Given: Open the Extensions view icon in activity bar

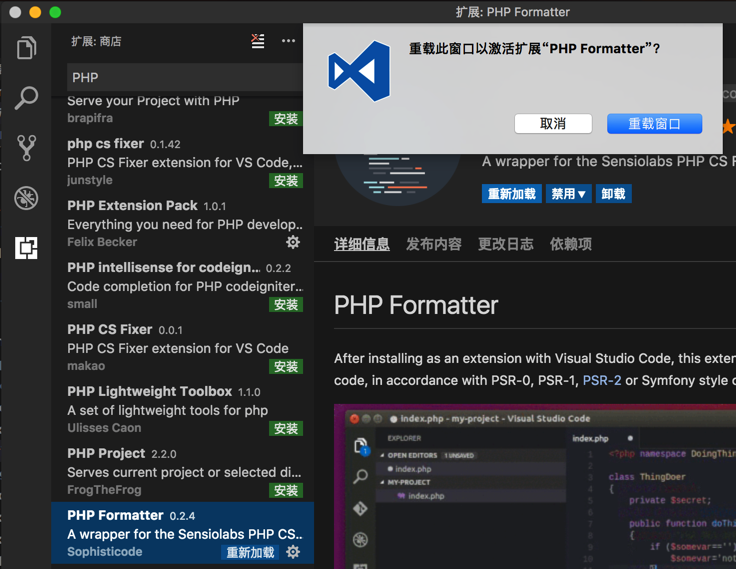Looking at the screenshot, I should coord(26,247).
